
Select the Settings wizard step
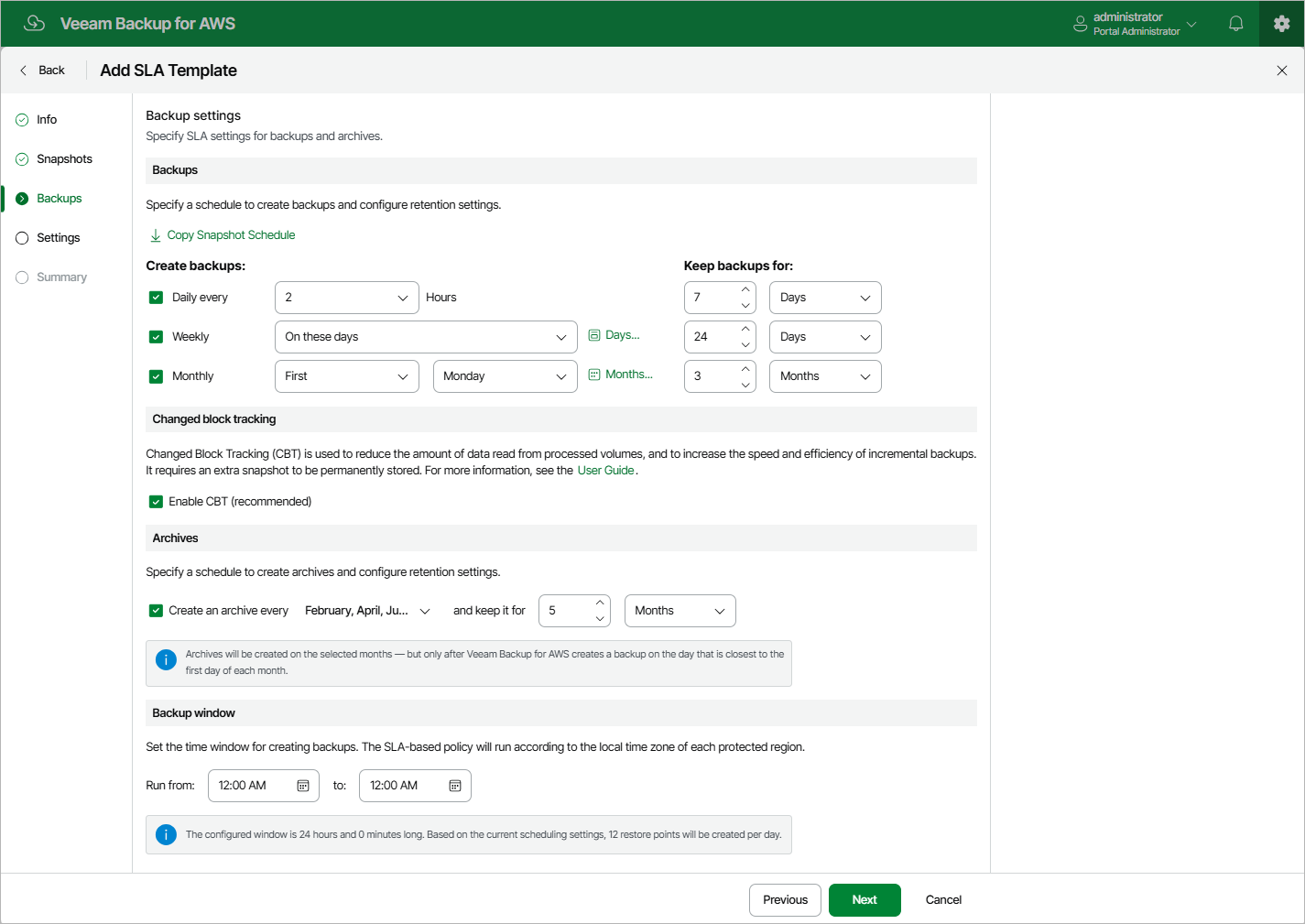tap(58, 237)
